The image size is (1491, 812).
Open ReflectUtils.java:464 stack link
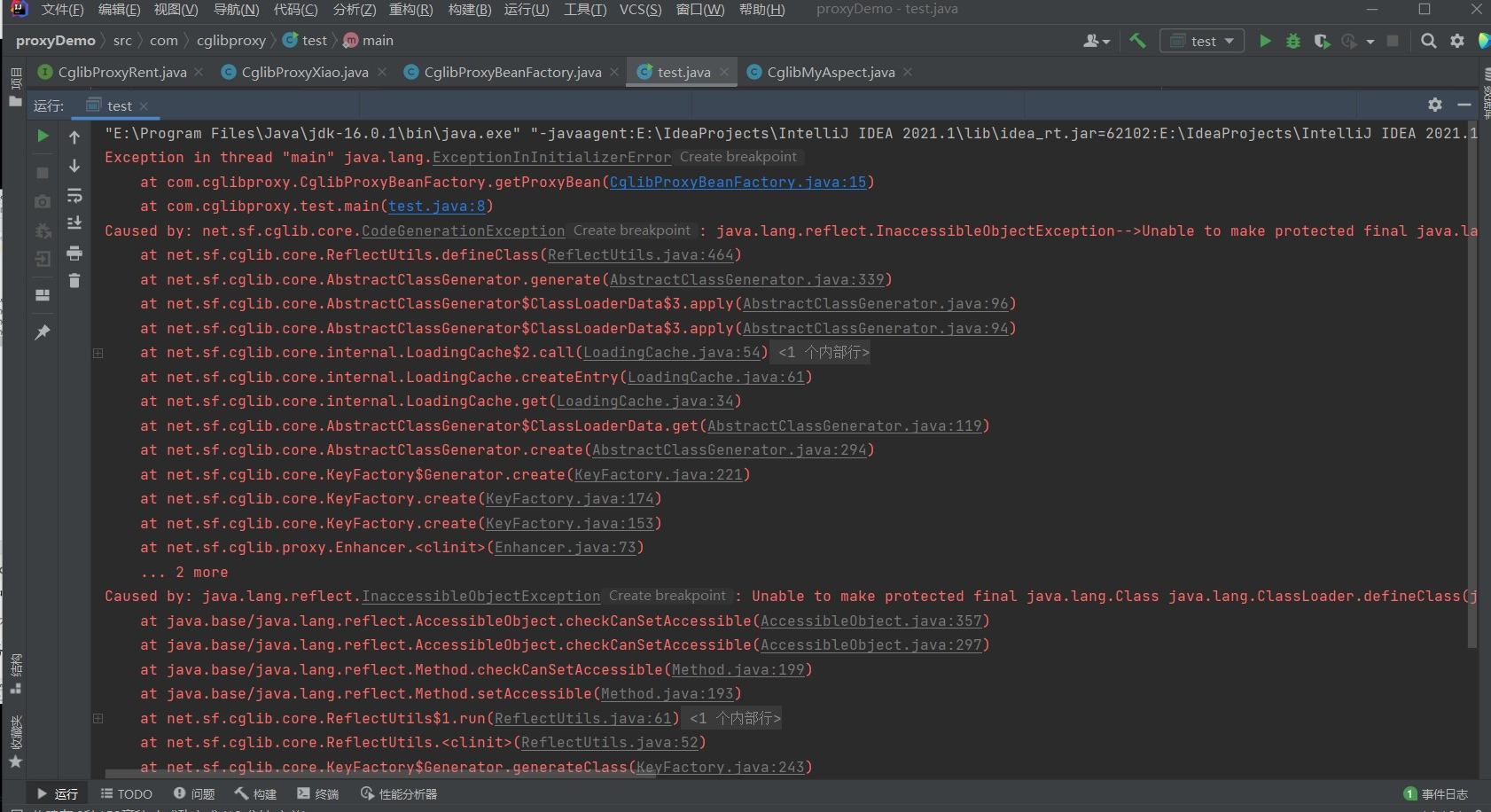640,255
